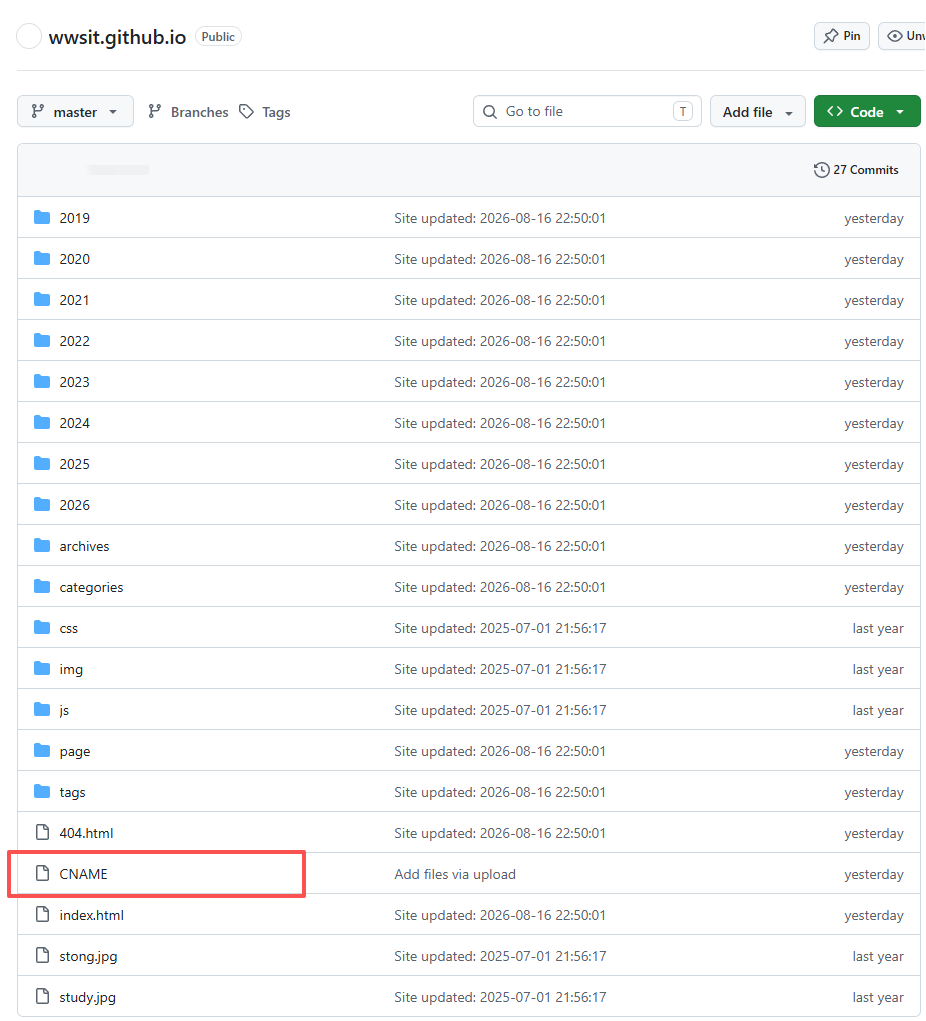Click the folder icon of 2020
The width and height of the screenshot is (926, 1021).
click(x=42, y=259)
